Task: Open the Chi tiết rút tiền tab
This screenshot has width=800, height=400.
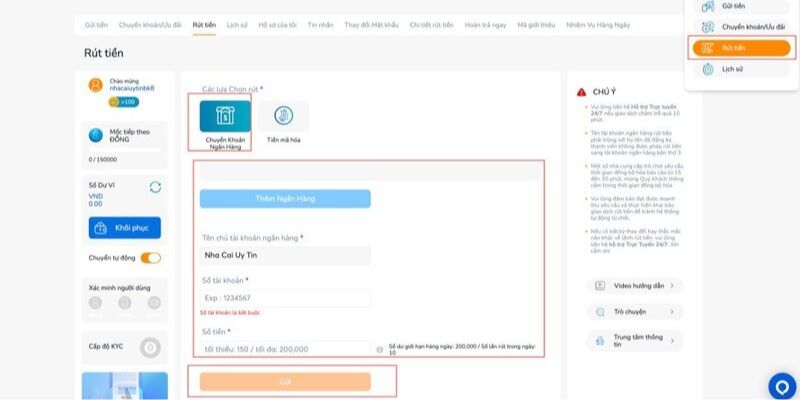Action: [x=431, y=25]
